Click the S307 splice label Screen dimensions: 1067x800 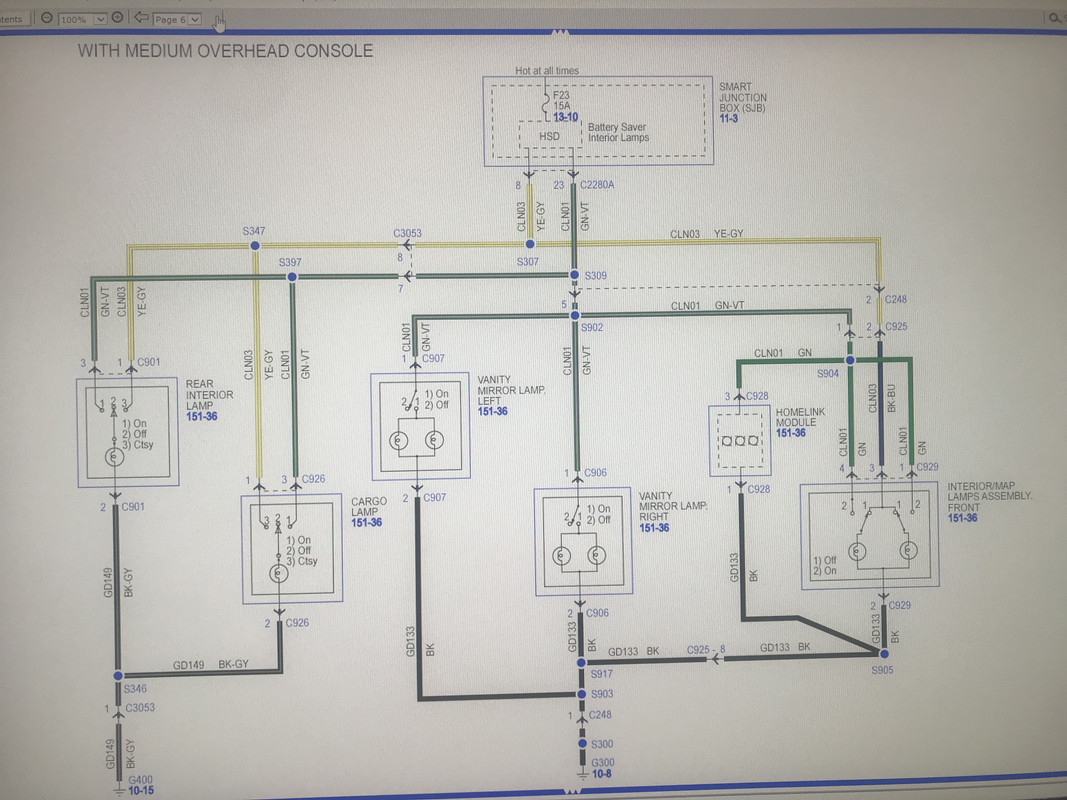pos(527,262)
